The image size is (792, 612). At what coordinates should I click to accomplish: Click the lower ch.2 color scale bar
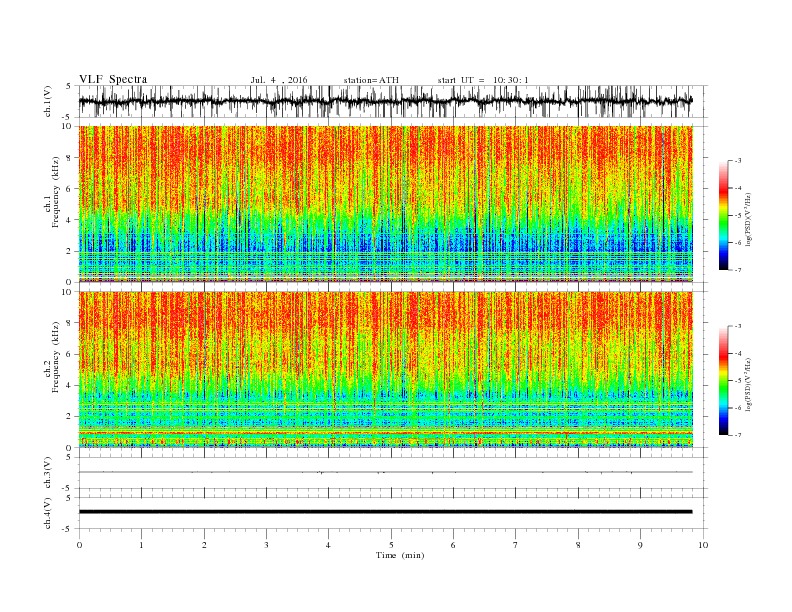[x=723, y=380]
